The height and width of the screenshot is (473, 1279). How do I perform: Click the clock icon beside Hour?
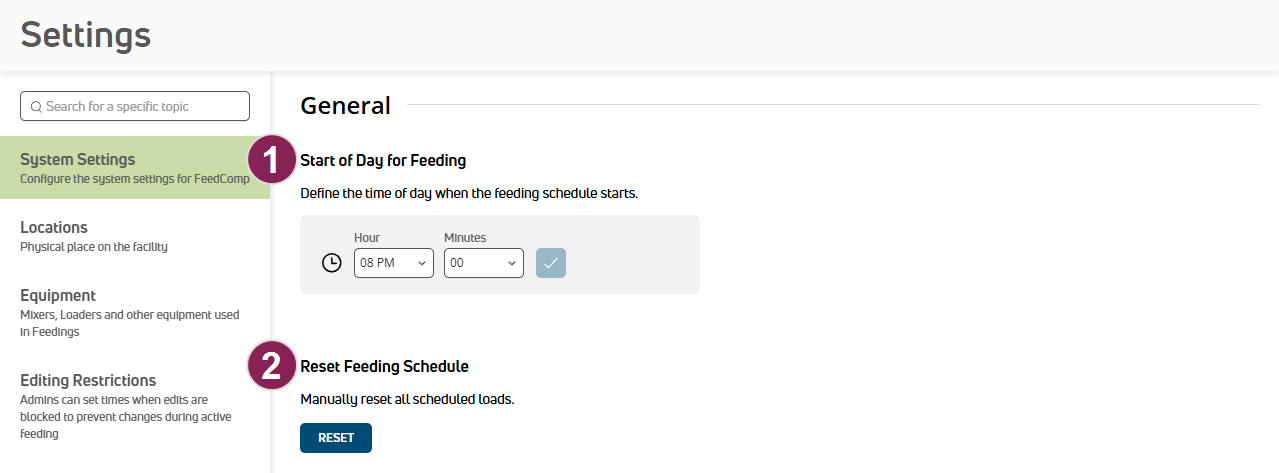coord(332,263)
